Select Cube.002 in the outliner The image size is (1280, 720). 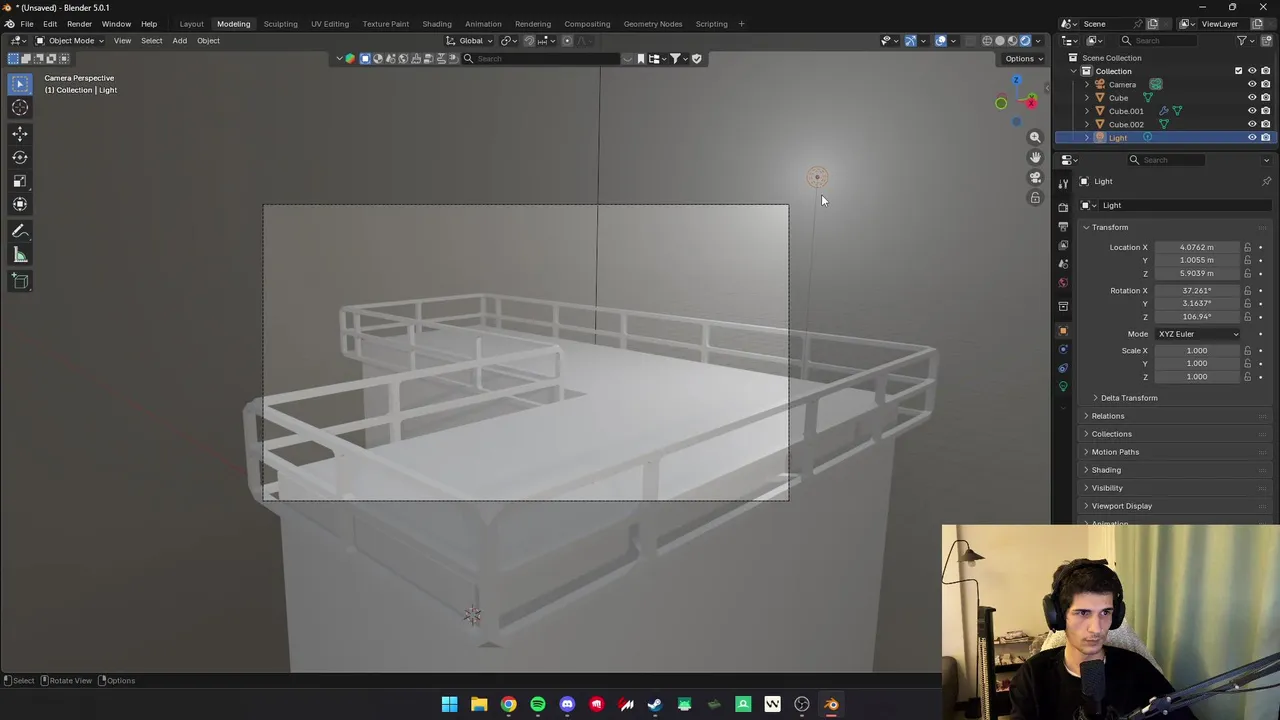pyautogui.click(x=1126, y=124)
